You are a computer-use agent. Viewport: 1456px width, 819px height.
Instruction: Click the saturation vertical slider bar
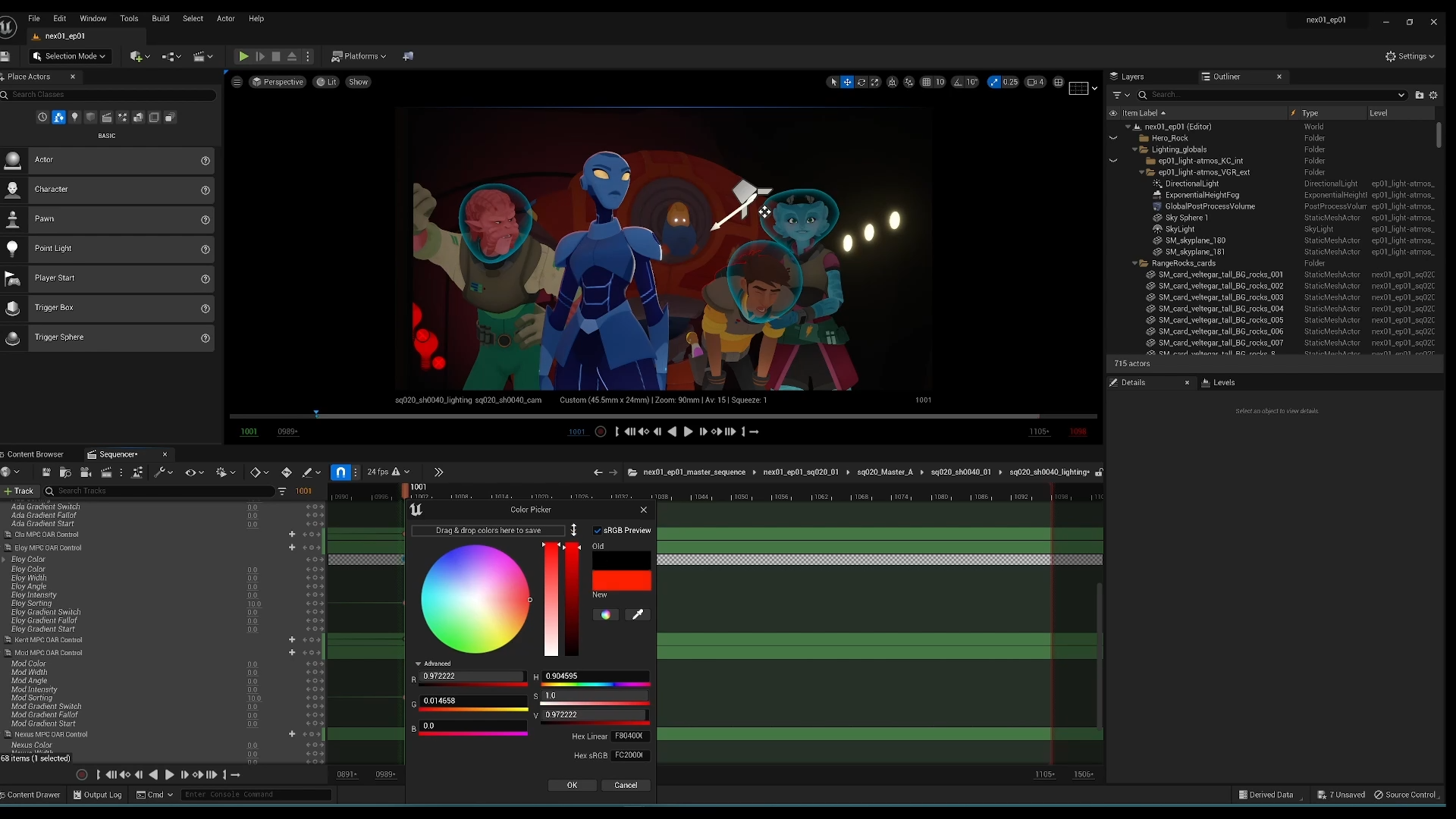[x=551, y=599]
